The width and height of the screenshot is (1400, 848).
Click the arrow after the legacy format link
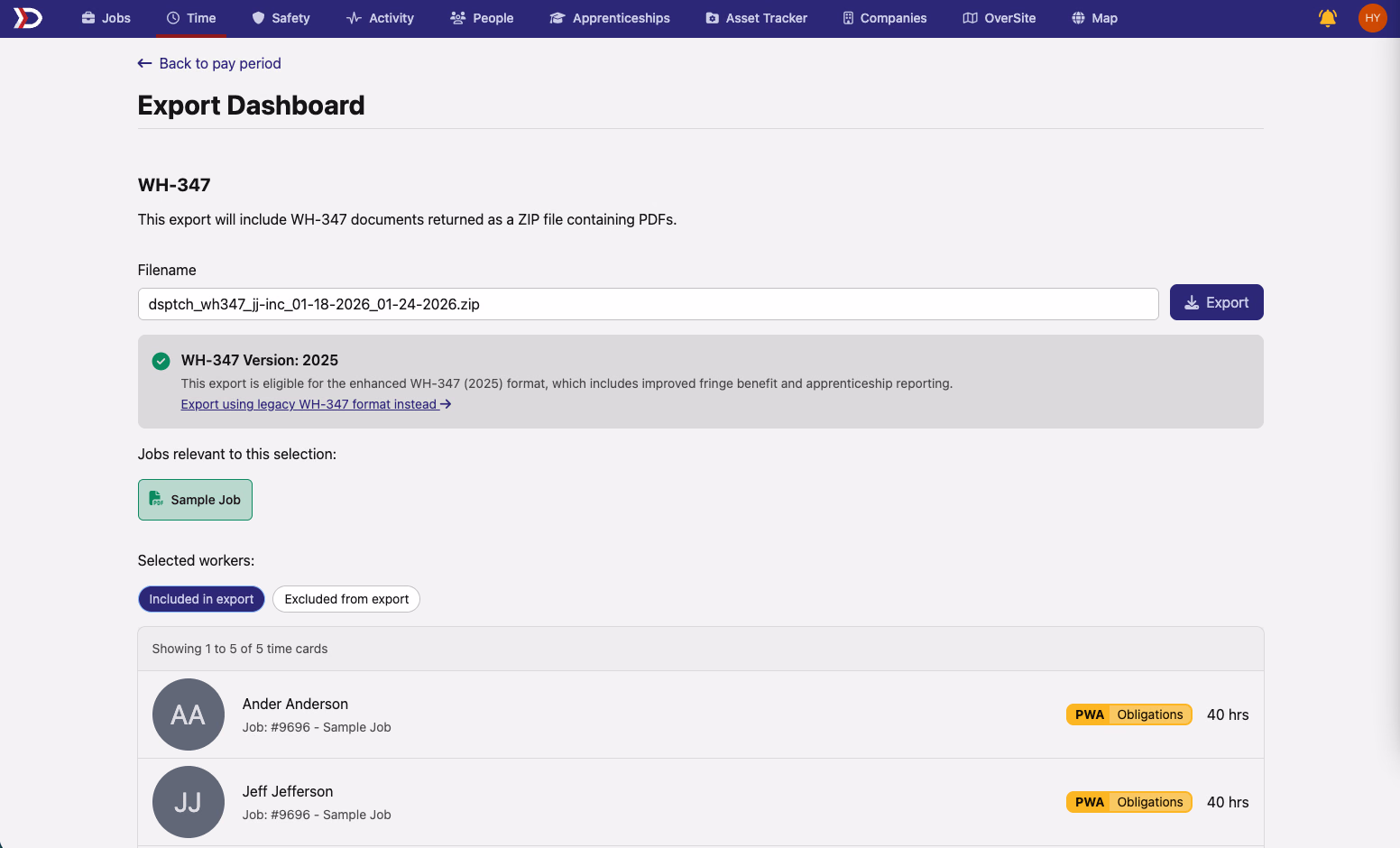click(x=446, y=404)
